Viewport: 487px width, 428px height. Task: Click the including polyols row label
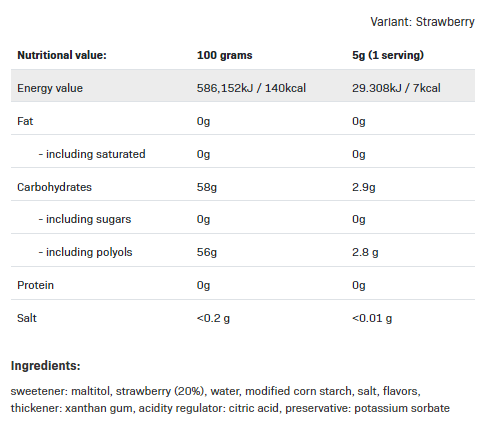(x=85, y=252)
